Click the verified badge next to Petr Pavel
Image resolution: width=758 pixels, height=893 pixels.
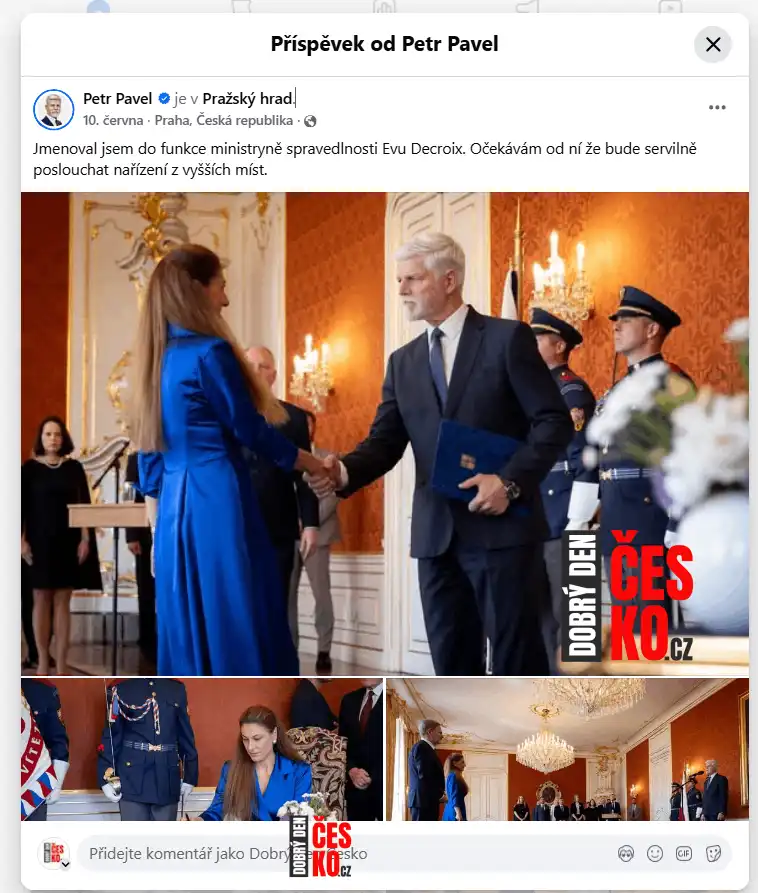pos(164,99)
